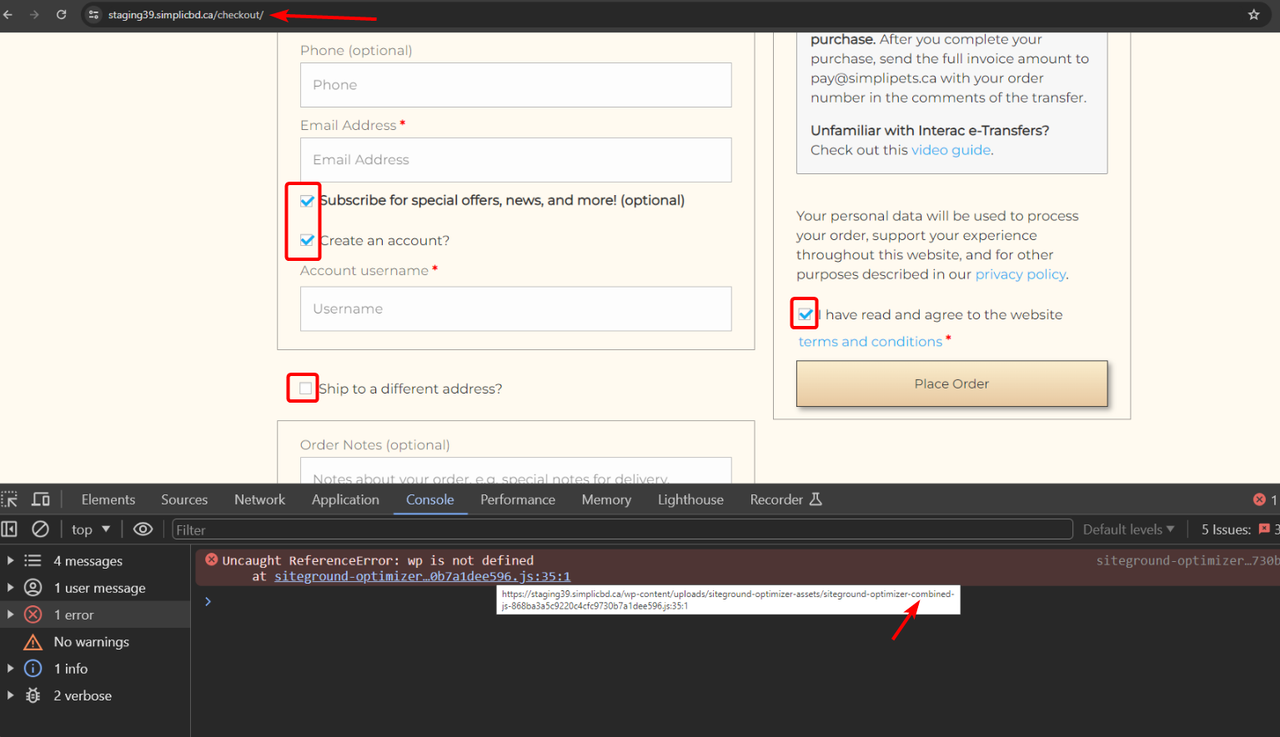Open the video guide link
Image resolution: width=1280 pixels, height=737 pixels.
(x=951, y=150)
